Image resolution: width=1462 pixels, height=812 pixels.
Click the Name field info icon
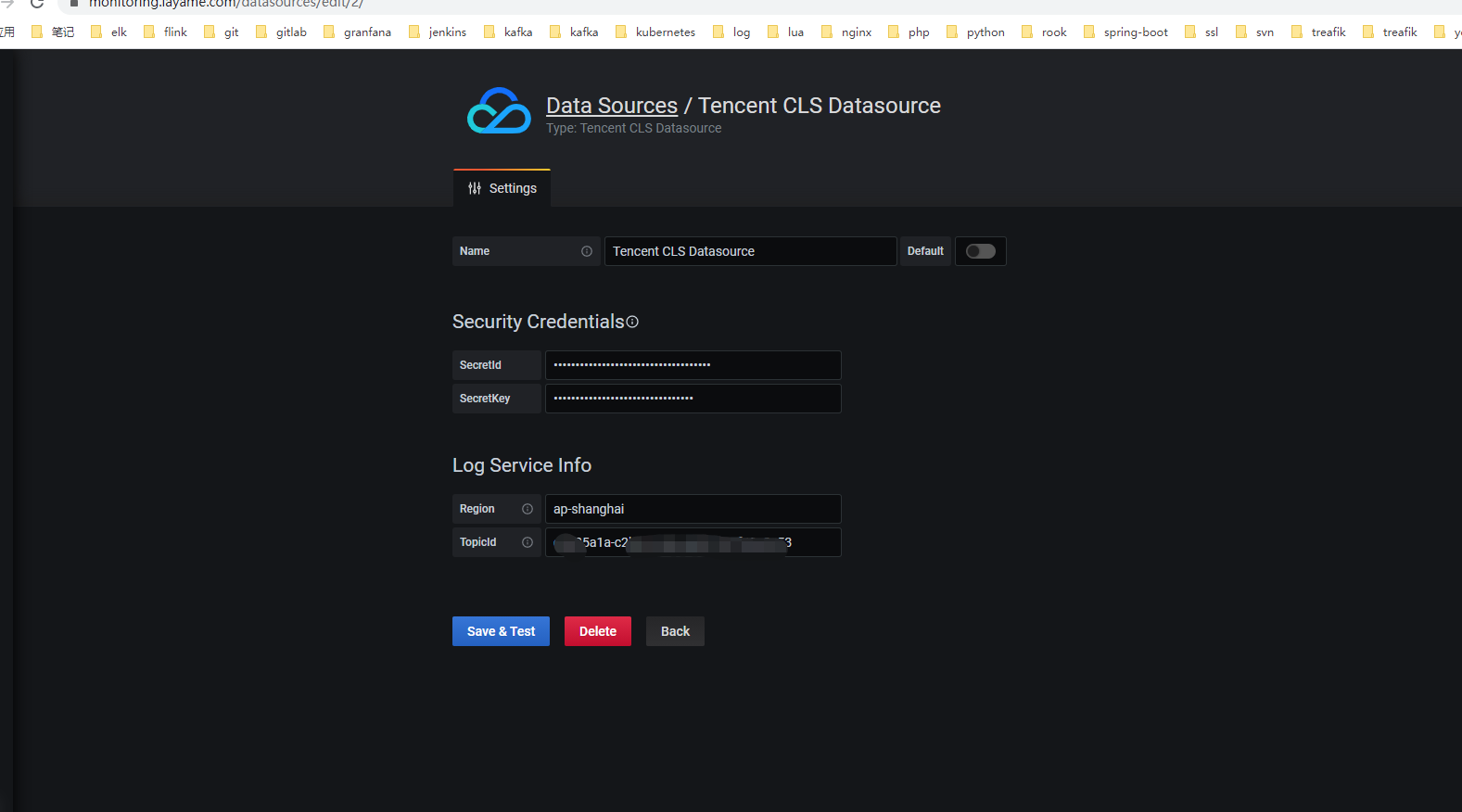pyautogui.click(x=587, y=251)
